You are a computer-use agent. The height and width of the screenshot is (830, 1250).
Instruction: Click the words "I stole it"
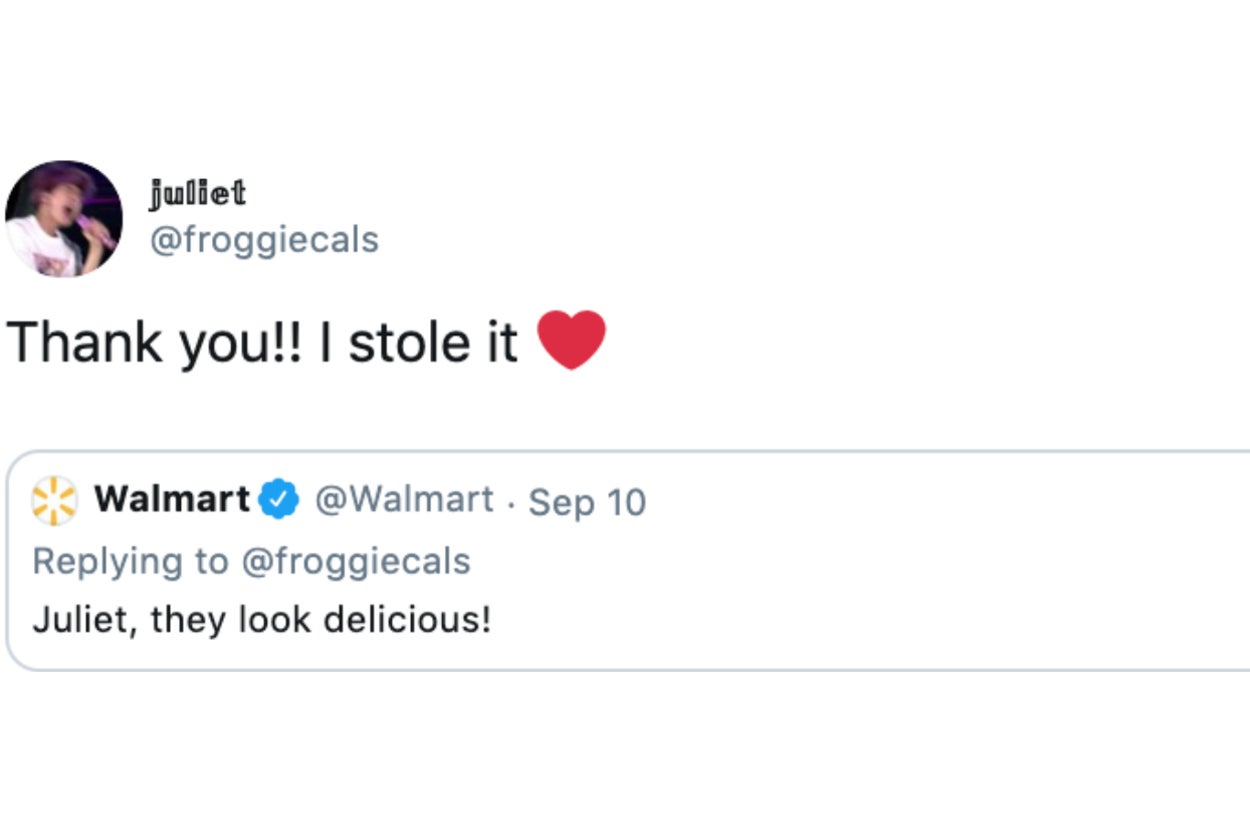coord(418,342)
